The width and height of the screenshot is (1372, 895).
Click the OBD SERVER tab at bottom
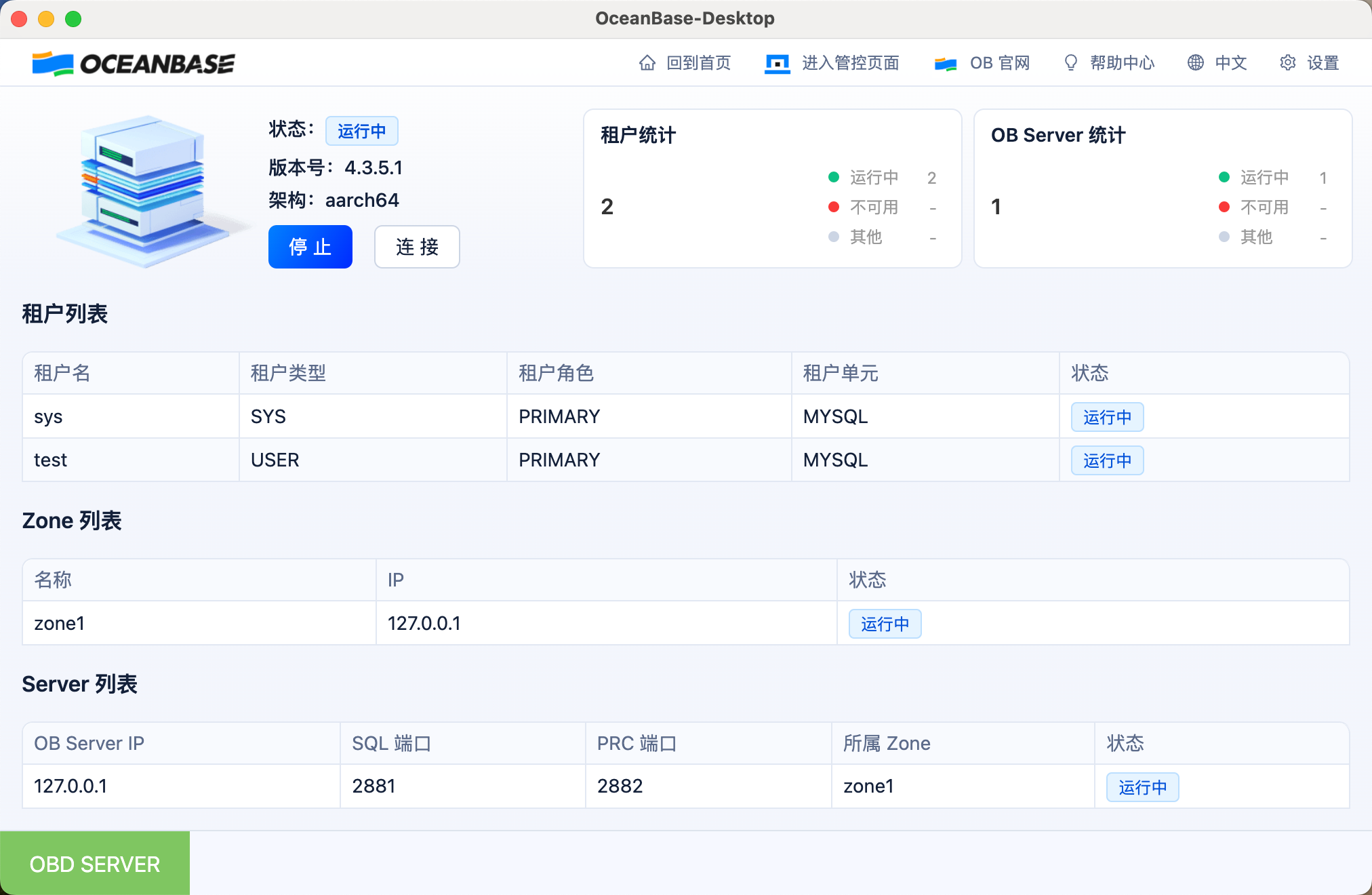tap(95, 864)
